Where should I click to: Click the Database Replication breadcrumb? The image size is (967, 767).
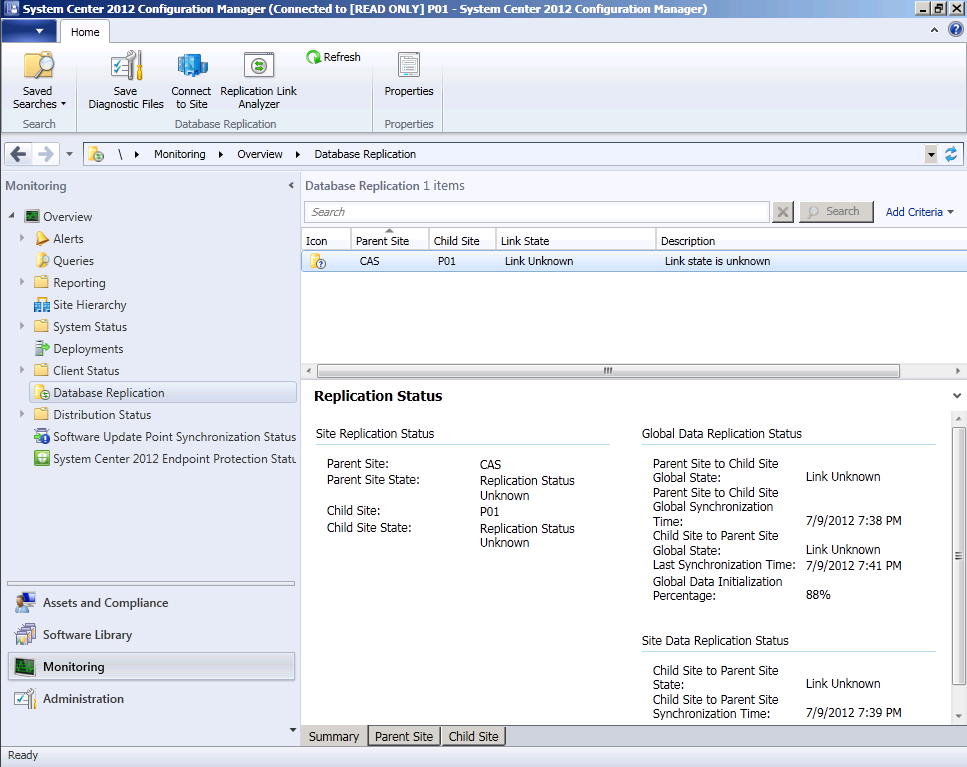[365, 154]
